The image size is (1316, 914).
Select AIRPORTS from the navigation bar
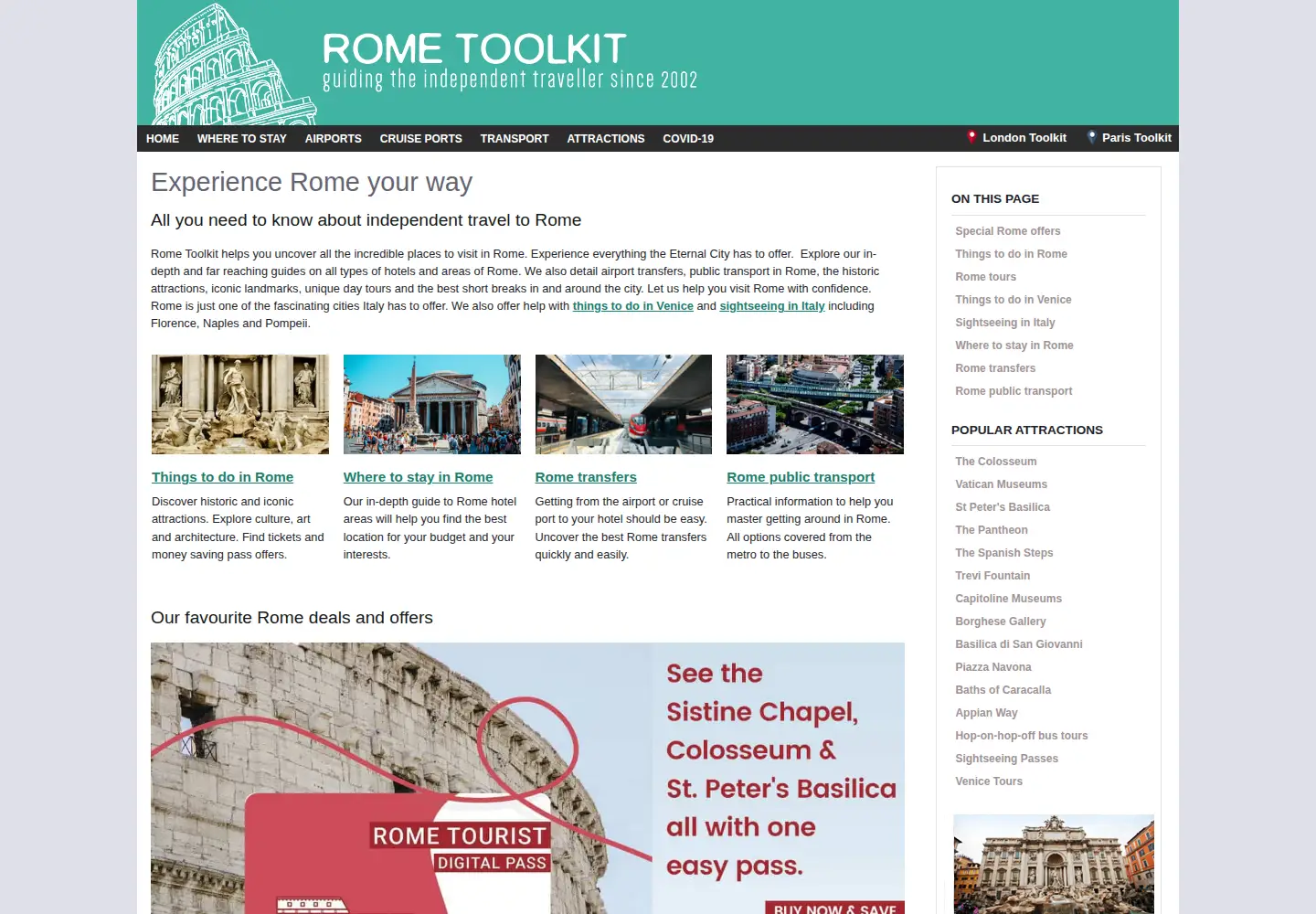334,139
